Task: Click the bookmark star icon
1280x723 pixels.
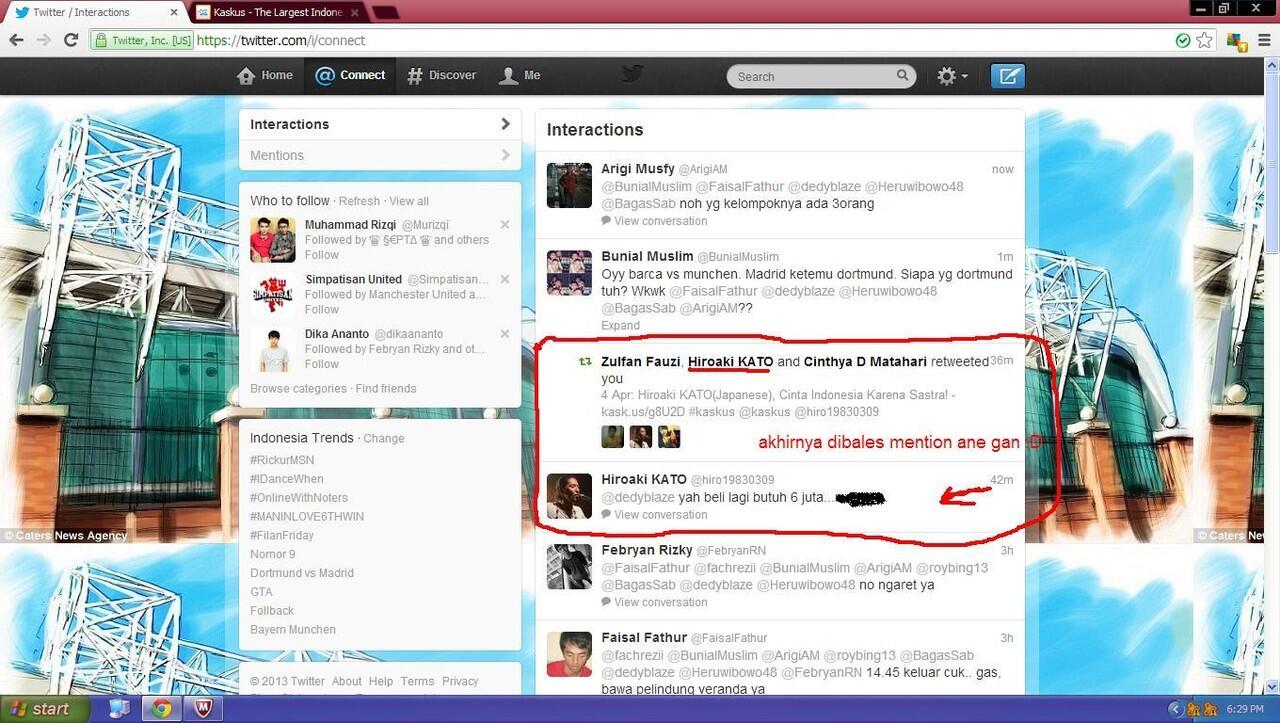Action: tap(1205, 40)
